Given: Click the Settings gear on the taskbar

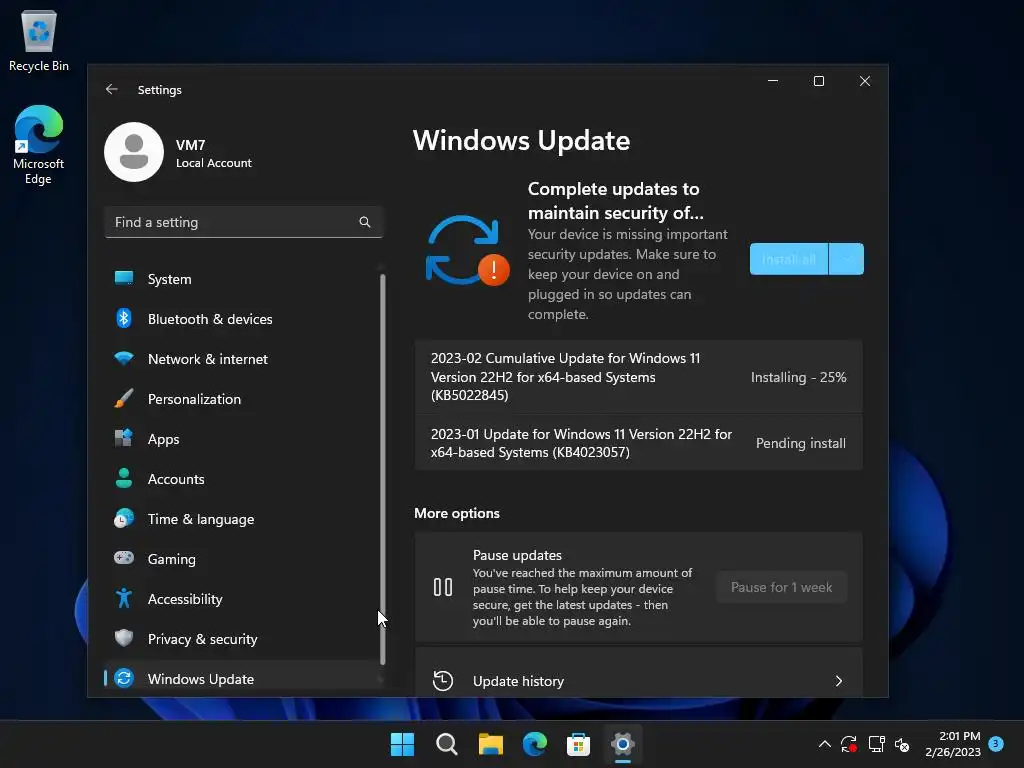Looking at the screenshot, I should click(x=622, y=744).
